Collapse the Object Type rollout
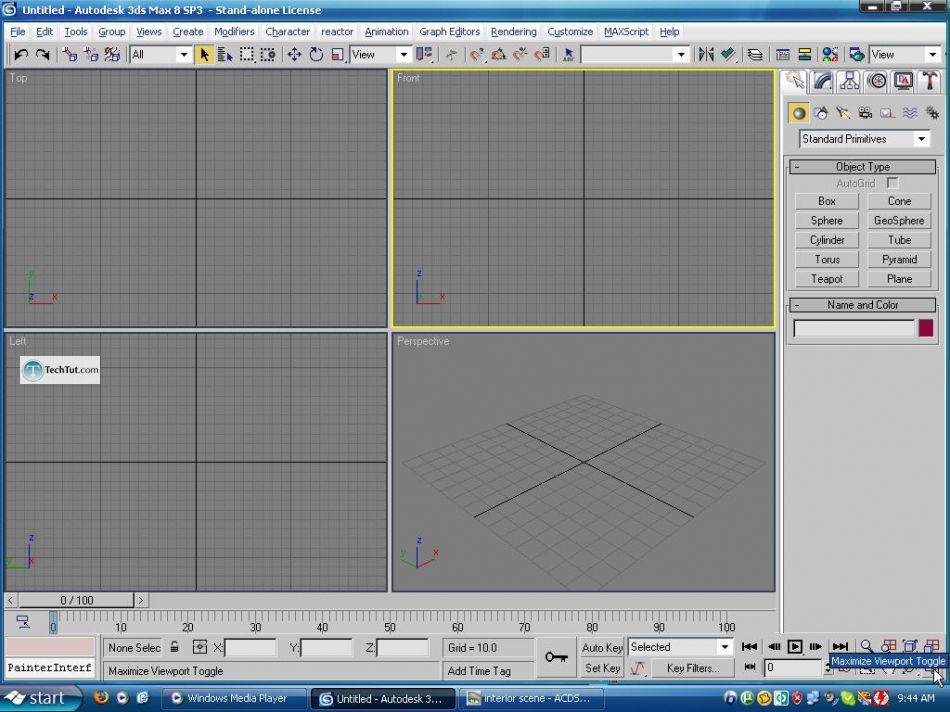950x712 pixels. [863, 167]
